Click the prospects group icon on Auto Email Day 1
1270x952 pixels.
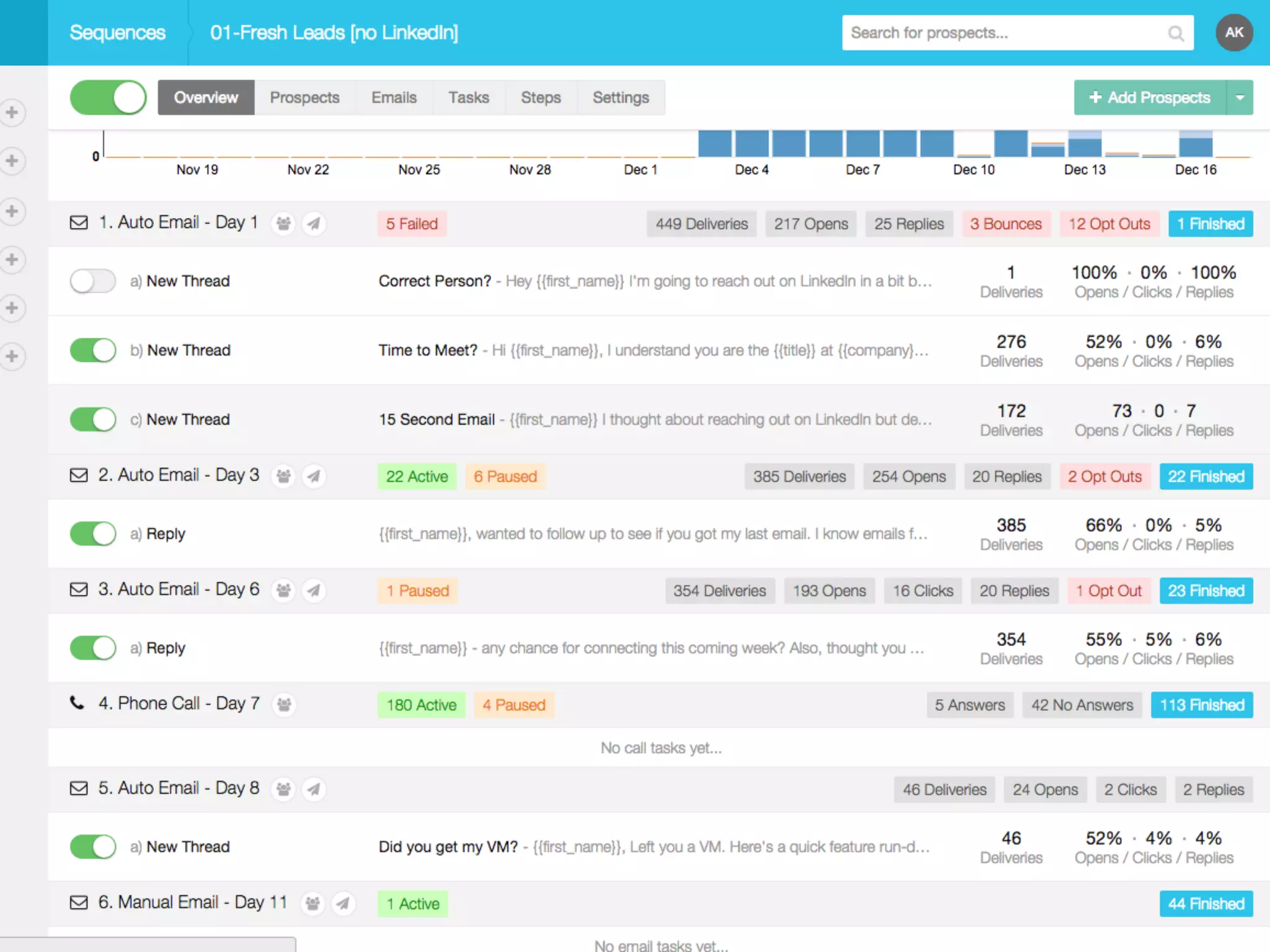tap(283, 223)
